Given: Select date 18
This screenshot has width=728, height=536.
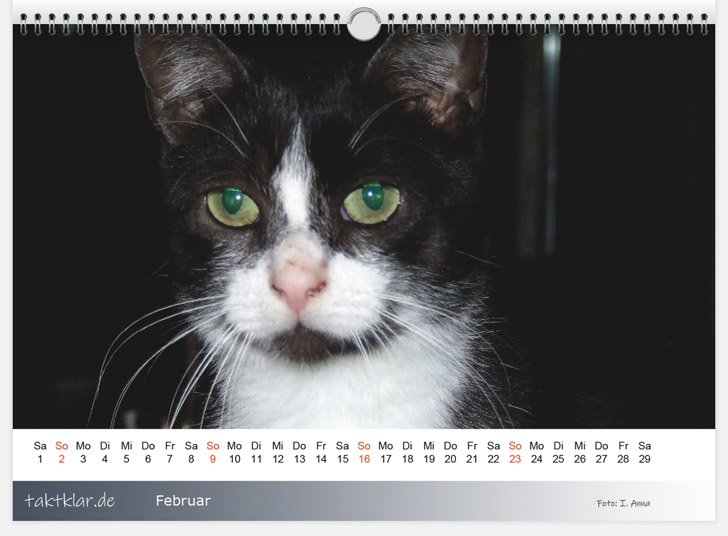Looking at the screenshot, I should tap(407, 459).
